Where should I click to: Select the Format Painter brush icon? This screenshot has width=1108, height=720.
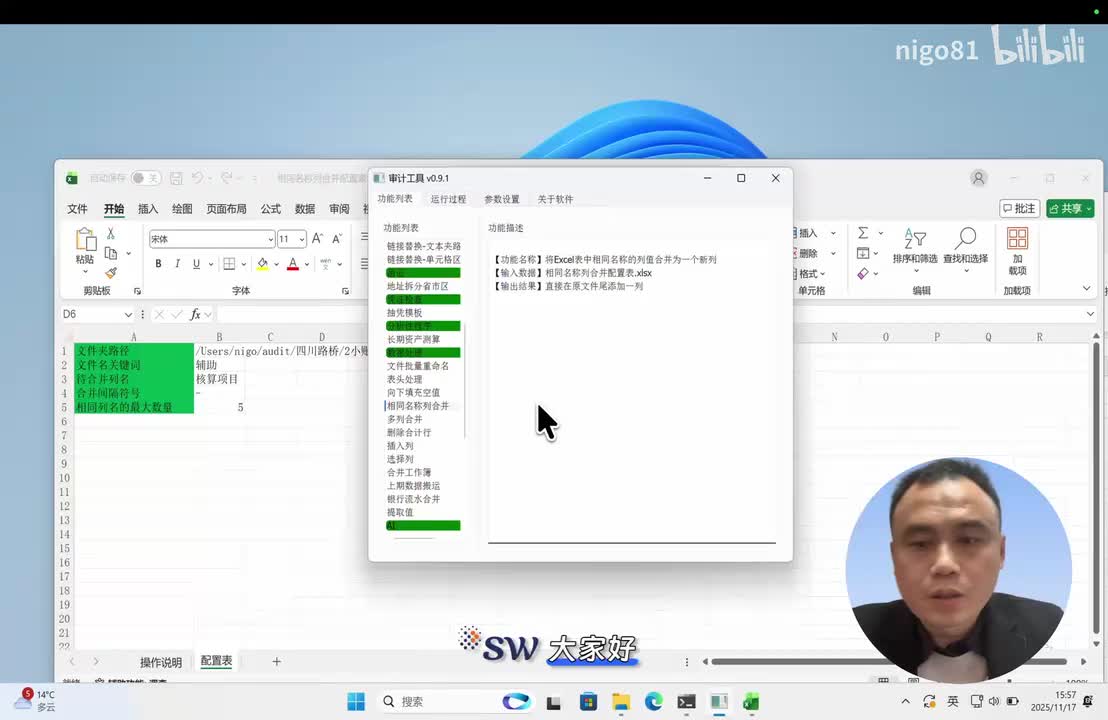point(111,273)
